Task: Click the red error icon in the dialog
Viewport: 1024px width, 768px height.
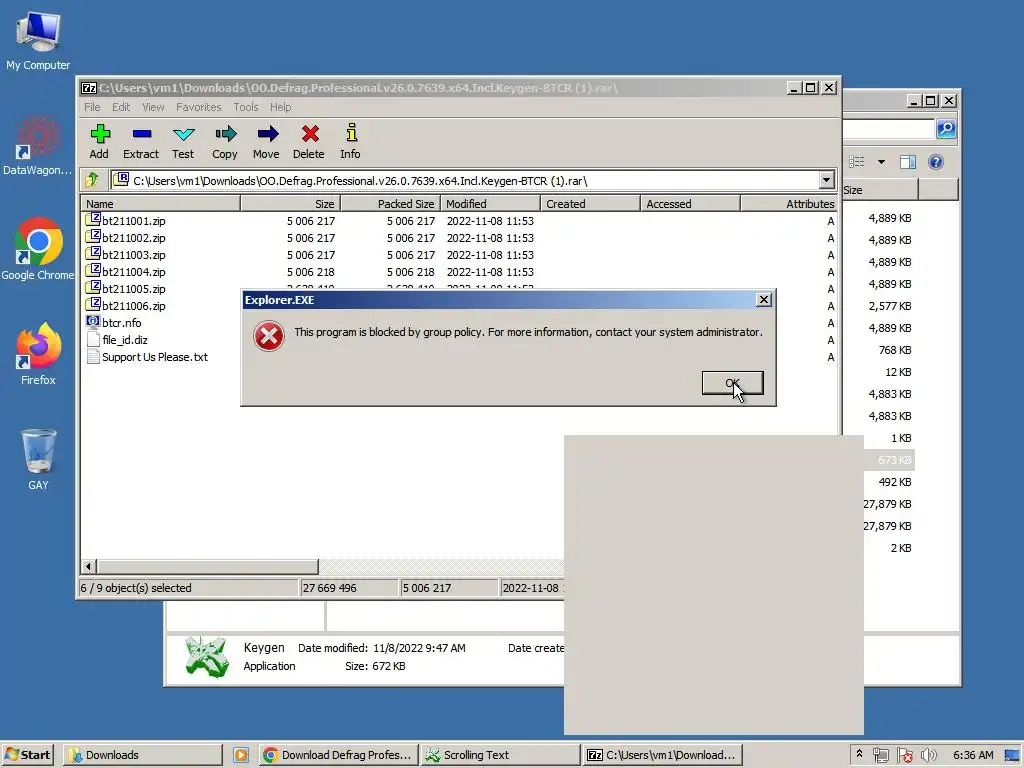Action: (x=268, y=336)
